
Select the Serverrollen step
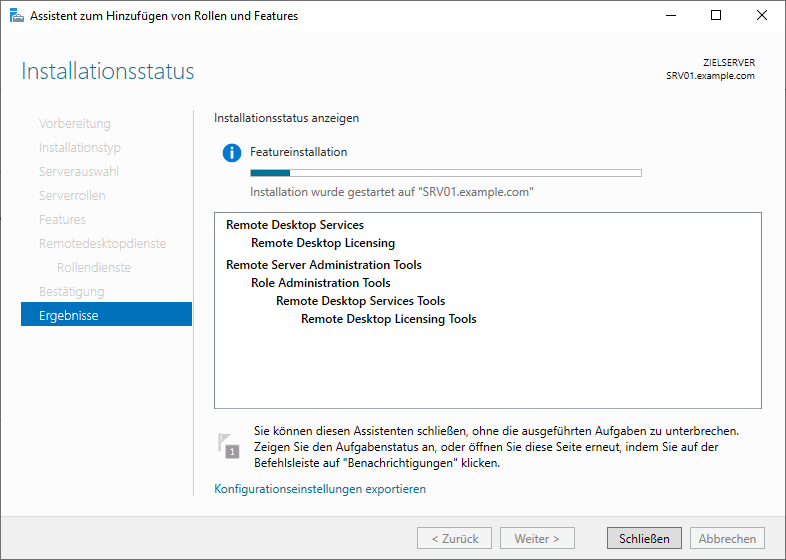coord(72,196)
